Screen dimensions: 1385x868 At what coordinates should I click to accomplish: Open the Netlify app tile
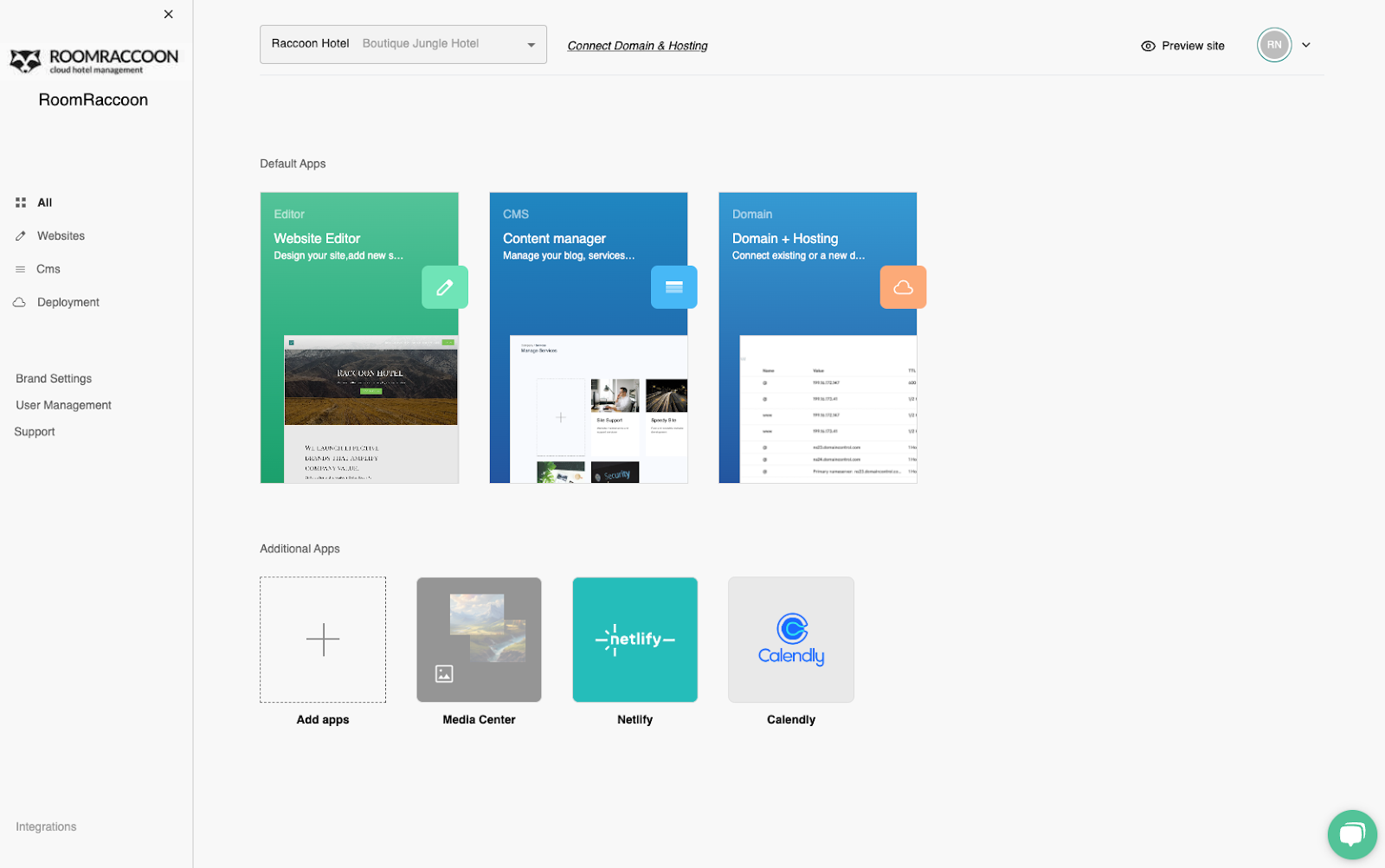click(635, 640)
